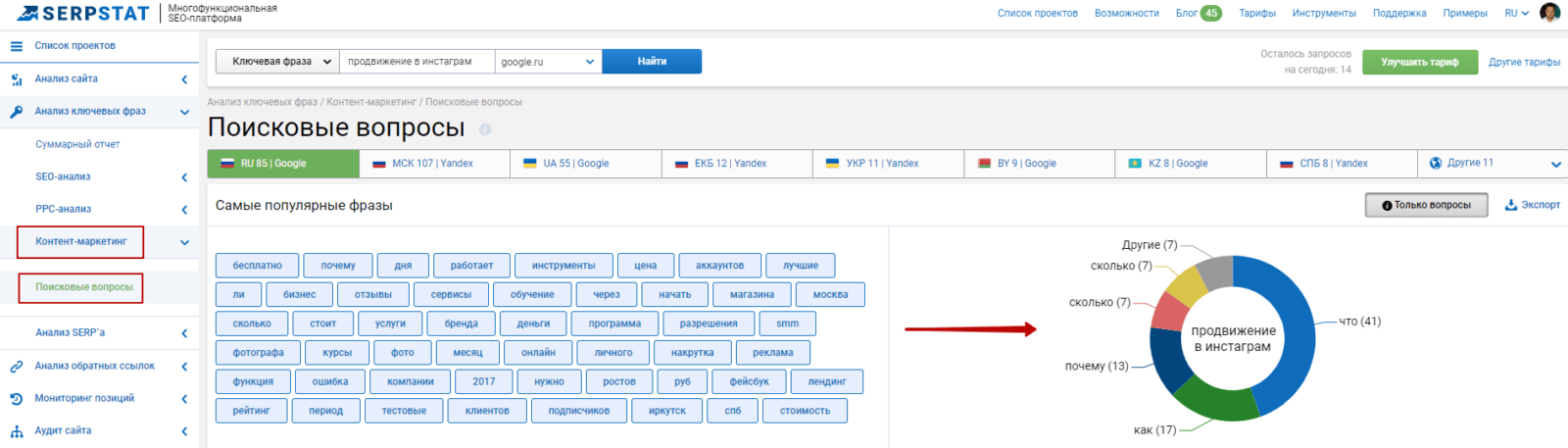Click the Russian flag in RU 85 tab
The height and width of the screenshot is (448, 1568).
pos(227,164)
